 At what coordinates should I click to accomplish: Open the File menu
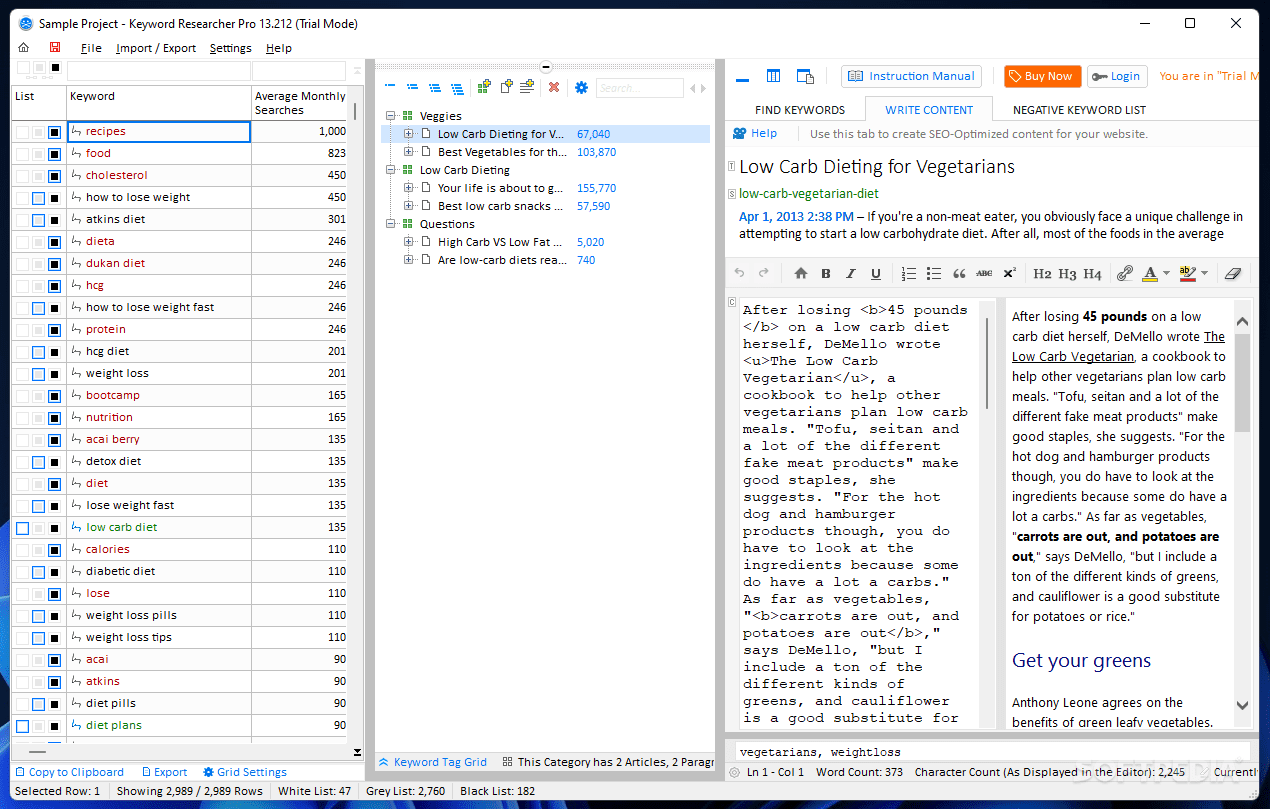[91, 48]
